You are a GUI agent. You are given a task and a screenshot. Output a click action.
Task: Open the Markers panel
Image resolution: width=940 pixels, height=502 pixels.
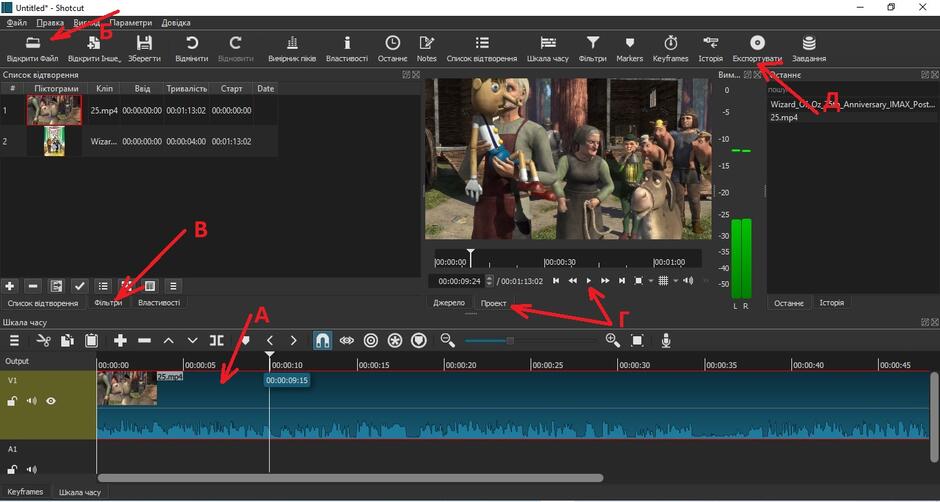pos(629,49)
